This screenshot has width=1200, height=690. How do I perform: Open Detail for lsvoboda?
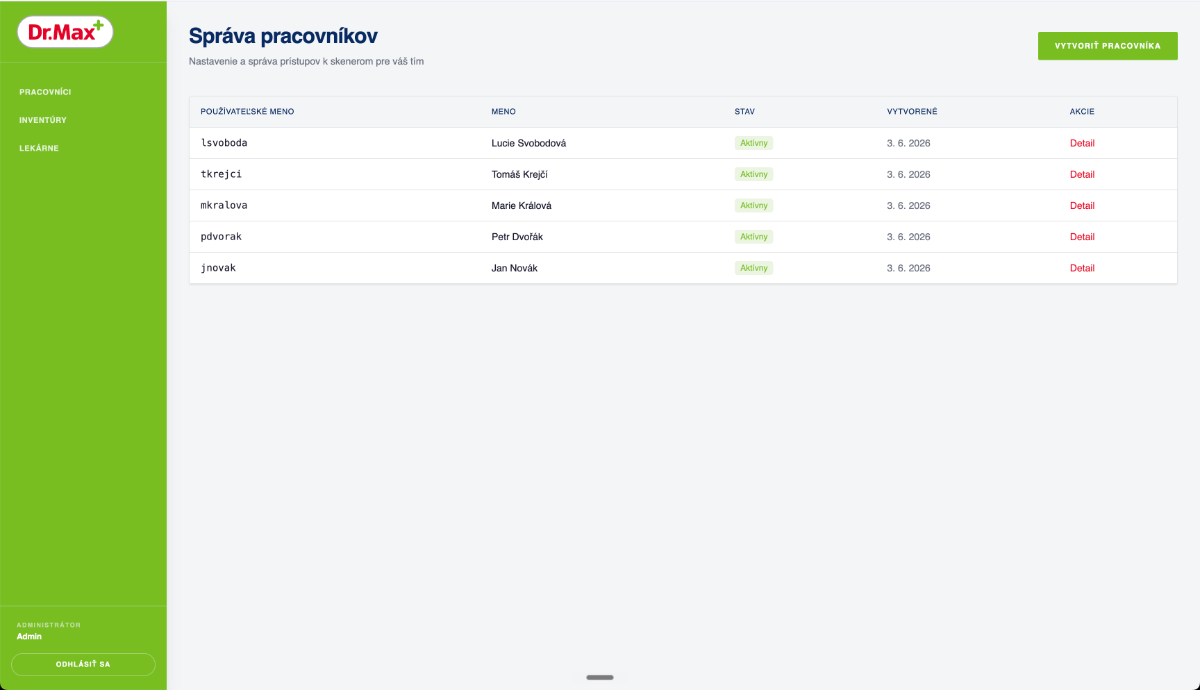(1082, 143)
